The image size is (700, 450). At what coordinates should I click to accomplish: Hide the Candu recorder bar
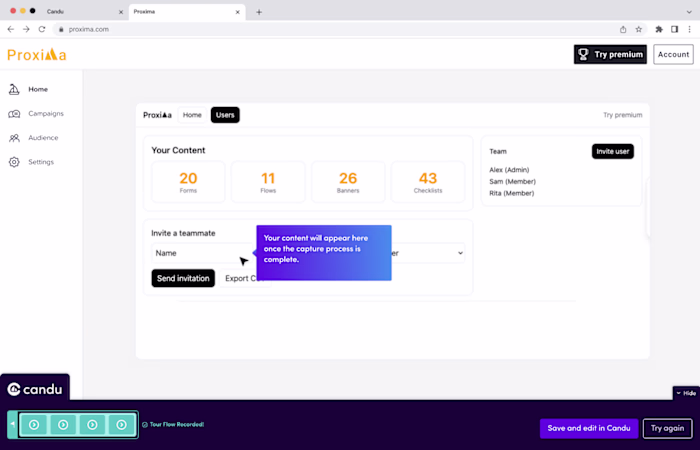point(686,393)
